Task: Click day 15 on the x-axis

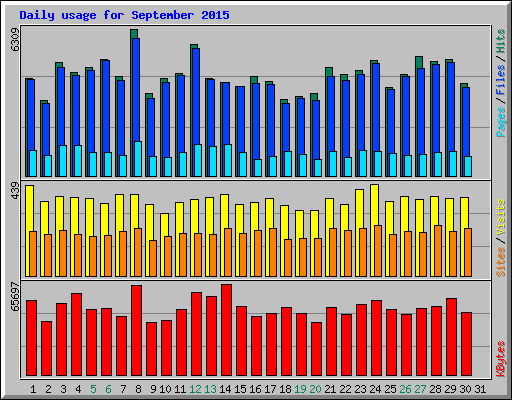Action: pyautogui.click(x=240, y=389)
